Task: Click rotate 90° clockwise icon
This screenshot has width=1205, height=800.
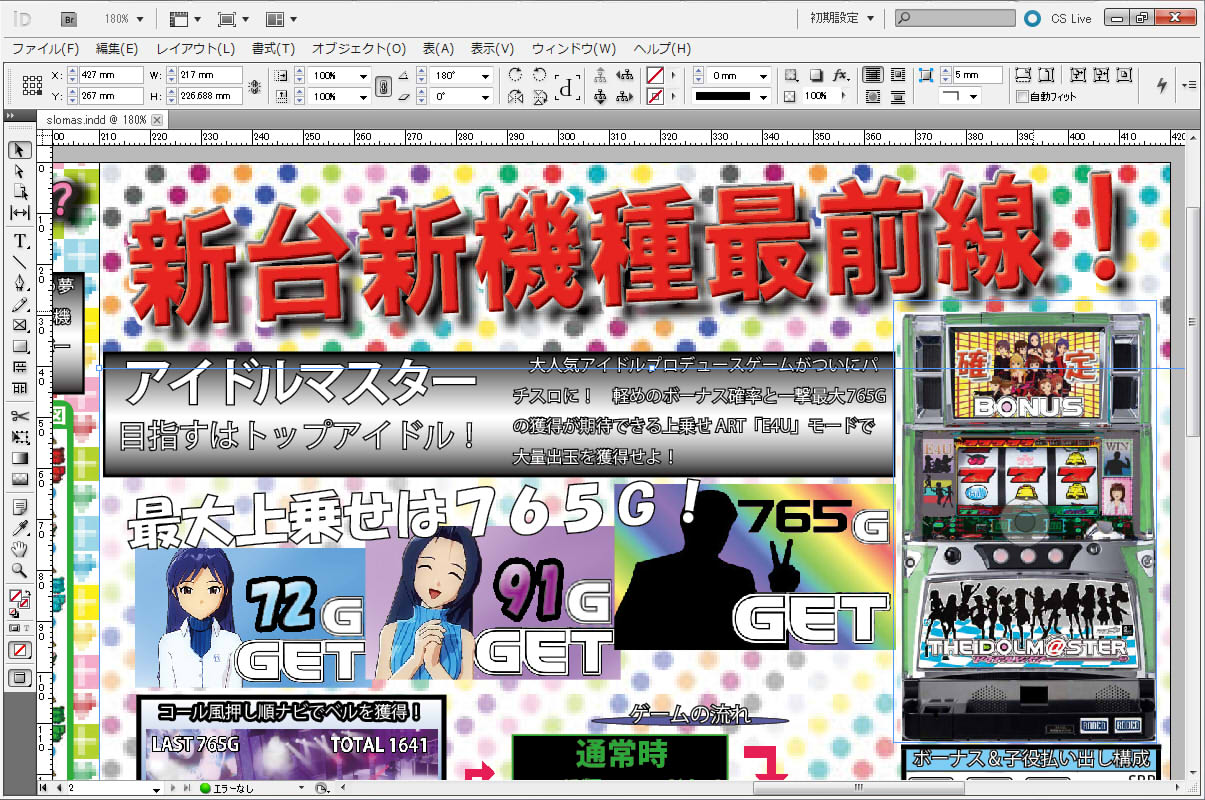Action: [516, 75]
